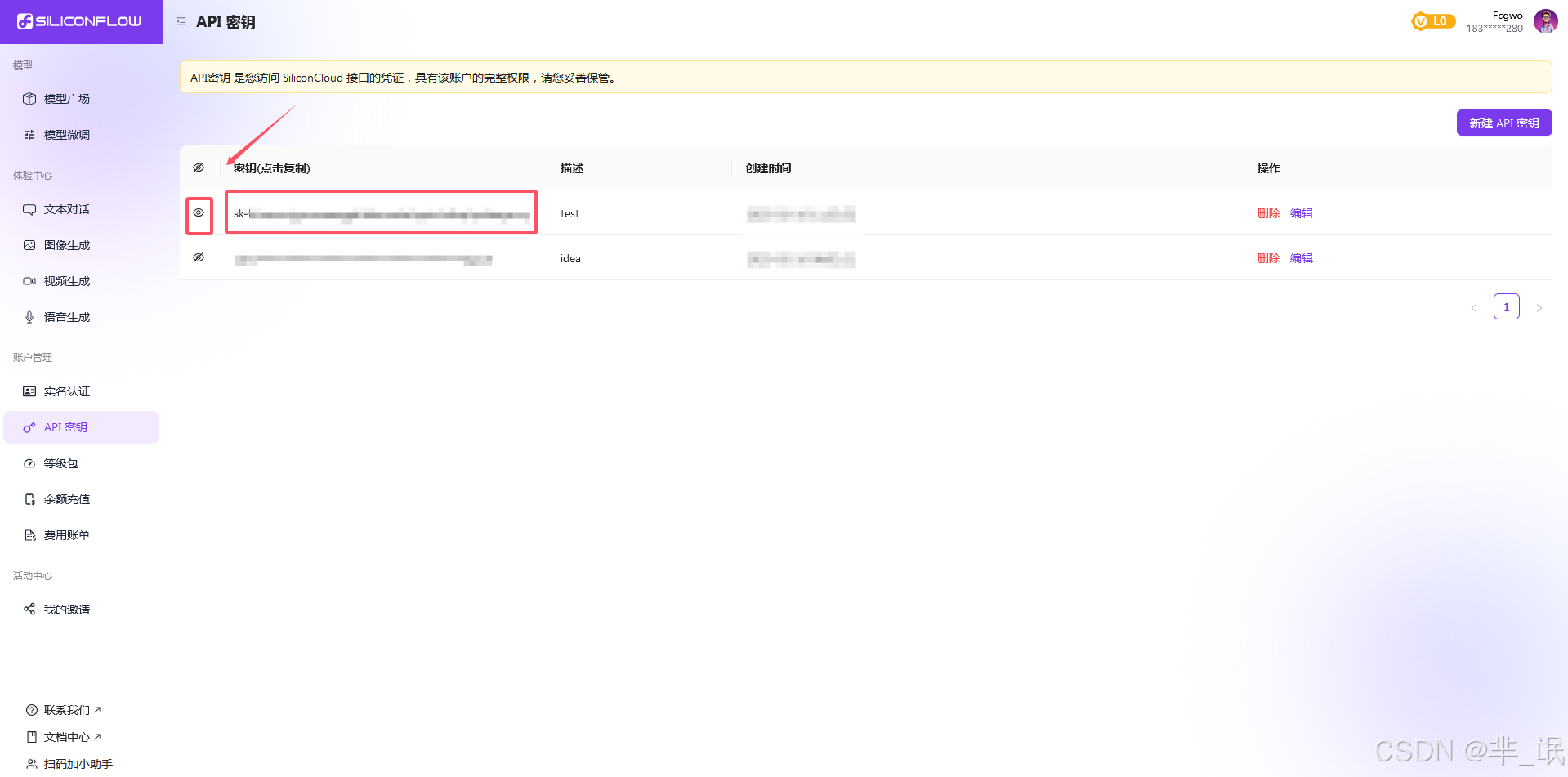This screenshot has width=1568, height=777.
Task: Click the creation time of idea key
Action: pos(801,259)
